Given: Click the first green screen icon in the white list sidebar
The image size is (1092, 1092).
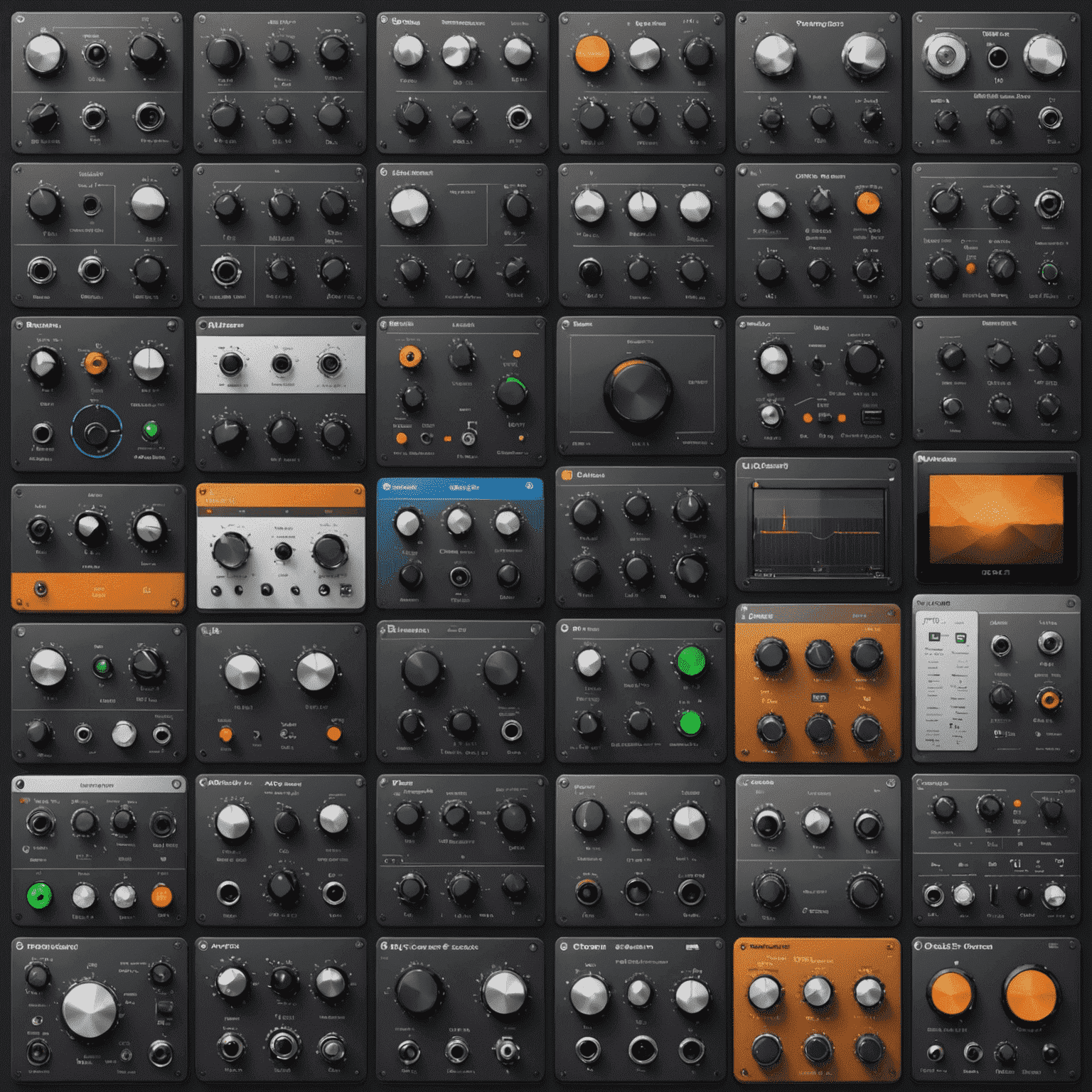Looking at the screenshot, I should (934, 637).
